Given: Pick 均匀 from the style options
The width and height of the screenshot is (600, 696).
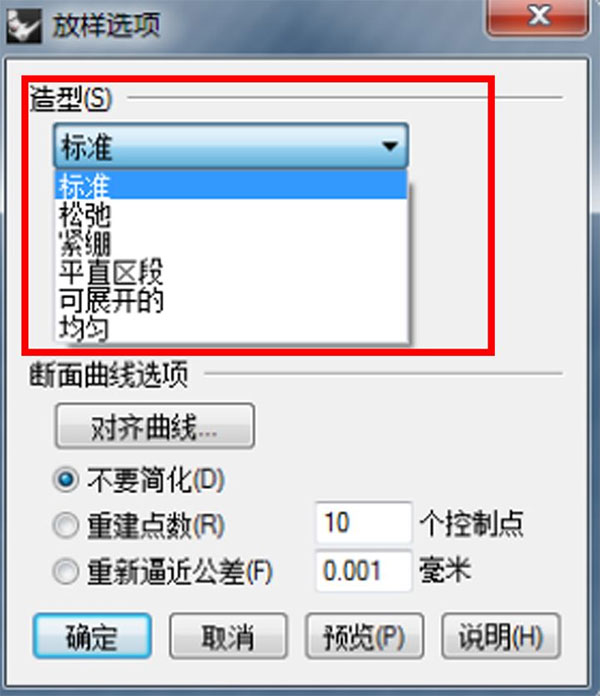Looking at the screenshot, I should [x=231, y=328].
